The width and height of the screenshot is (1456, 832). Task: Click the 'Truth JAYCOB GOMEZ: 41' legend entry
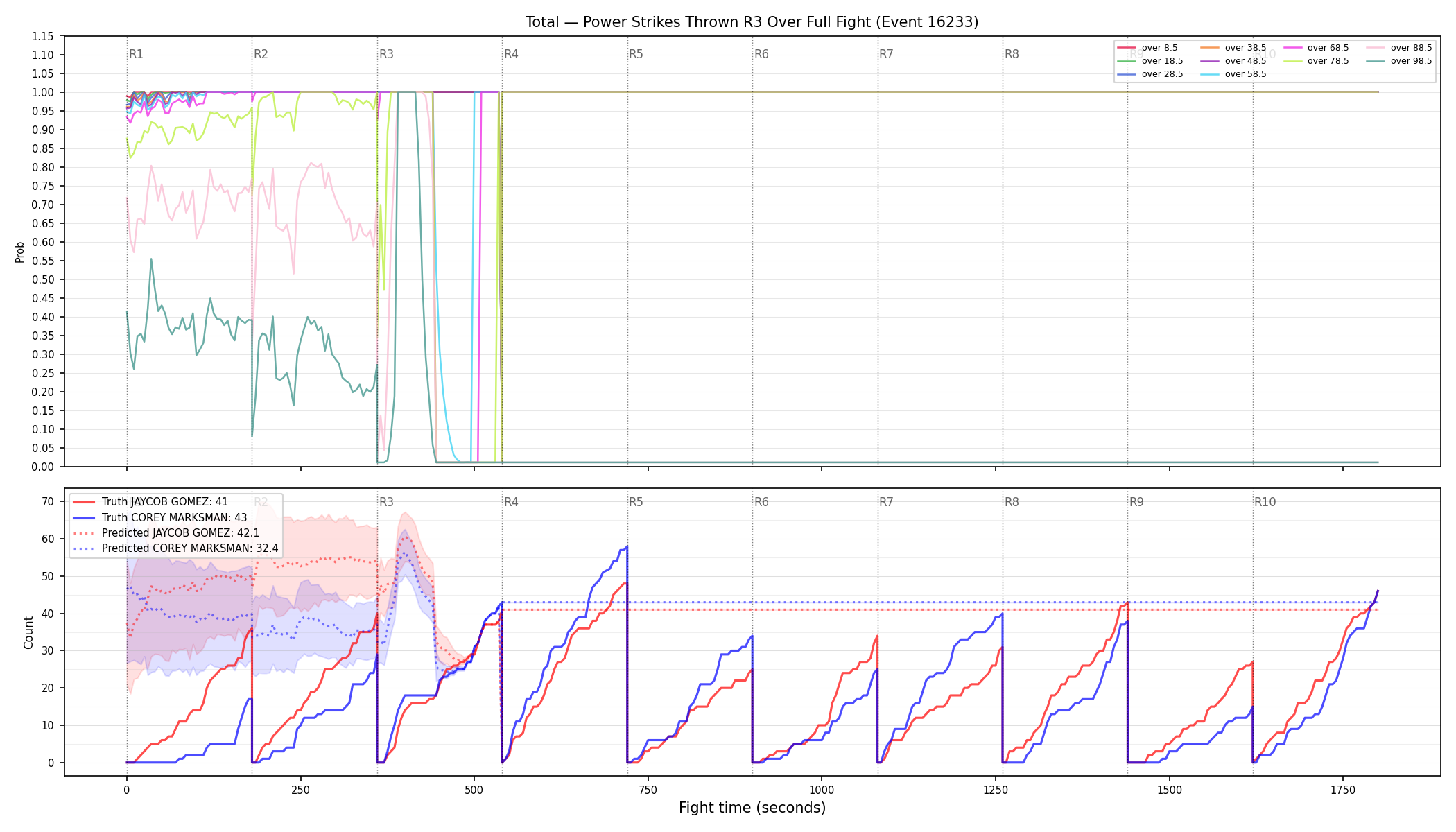pos(150,502)
